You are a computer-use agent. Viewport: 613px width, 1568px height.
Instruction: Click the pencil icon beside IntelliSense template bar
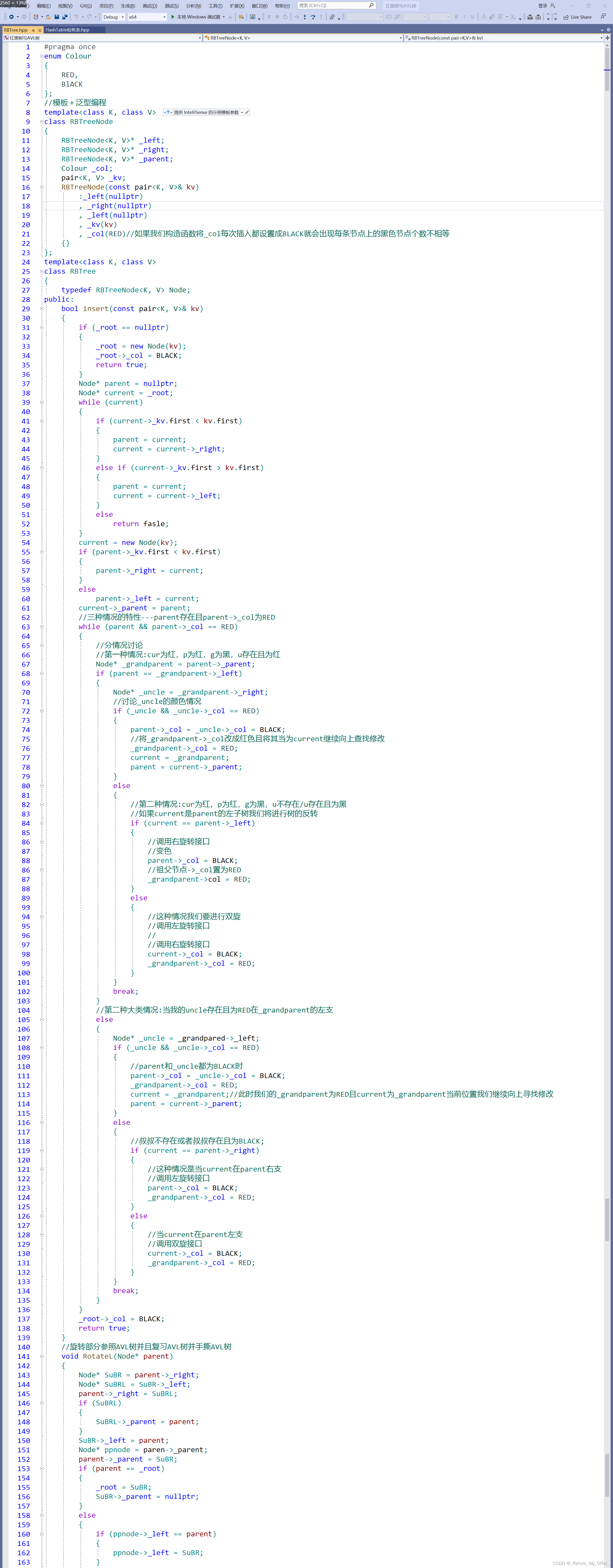tap(247, 113)
